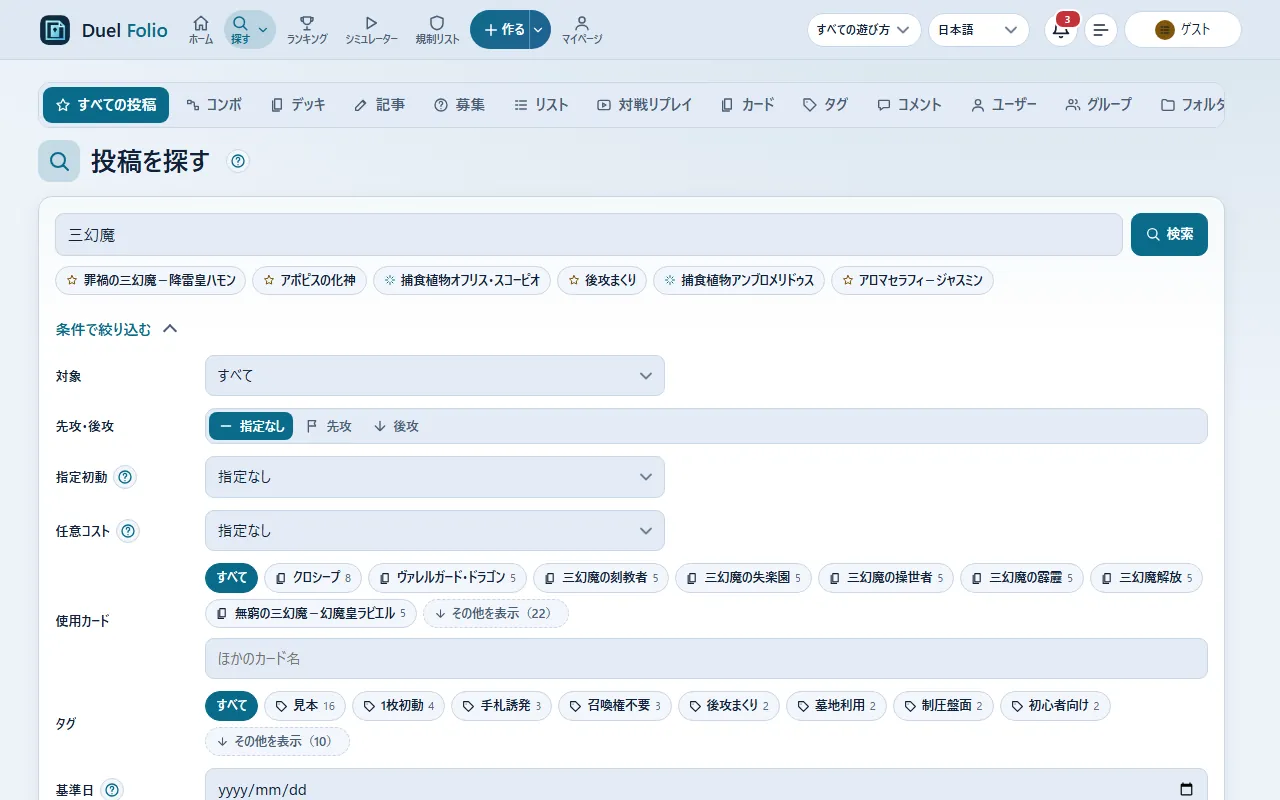
Task: Collapse the 条件で絞り込む section
Action: pos(117,329)
